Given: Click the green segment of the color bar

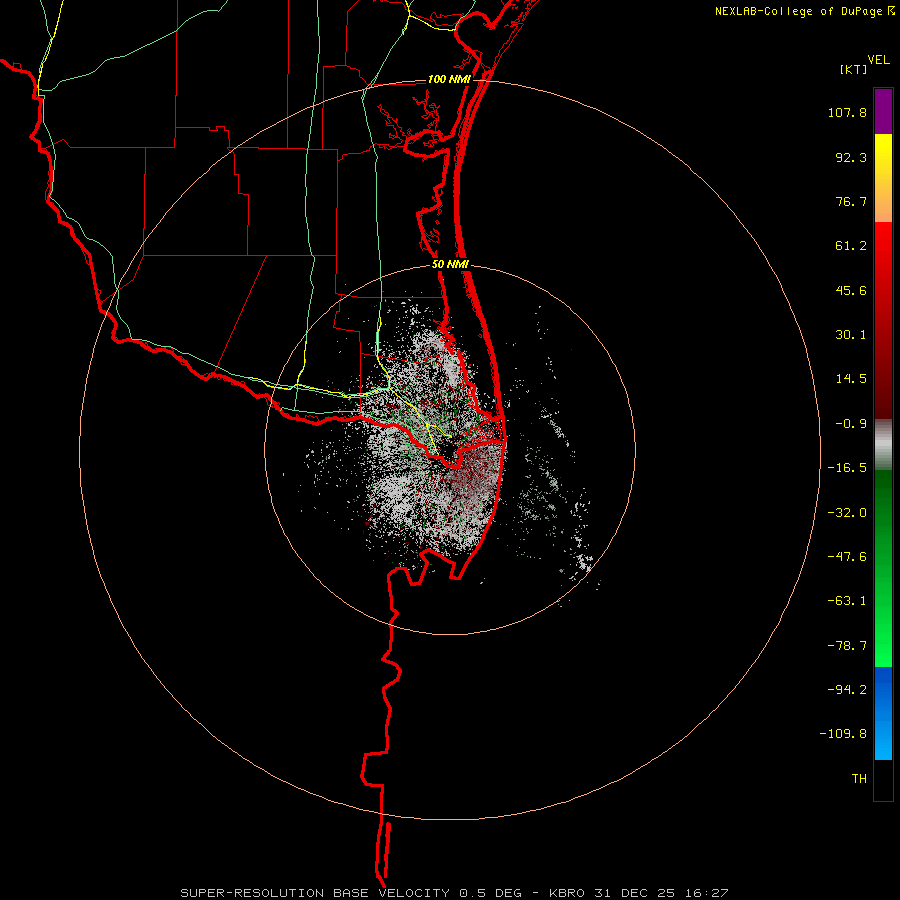Looking at the screenshot, I should tap(883, 568).
